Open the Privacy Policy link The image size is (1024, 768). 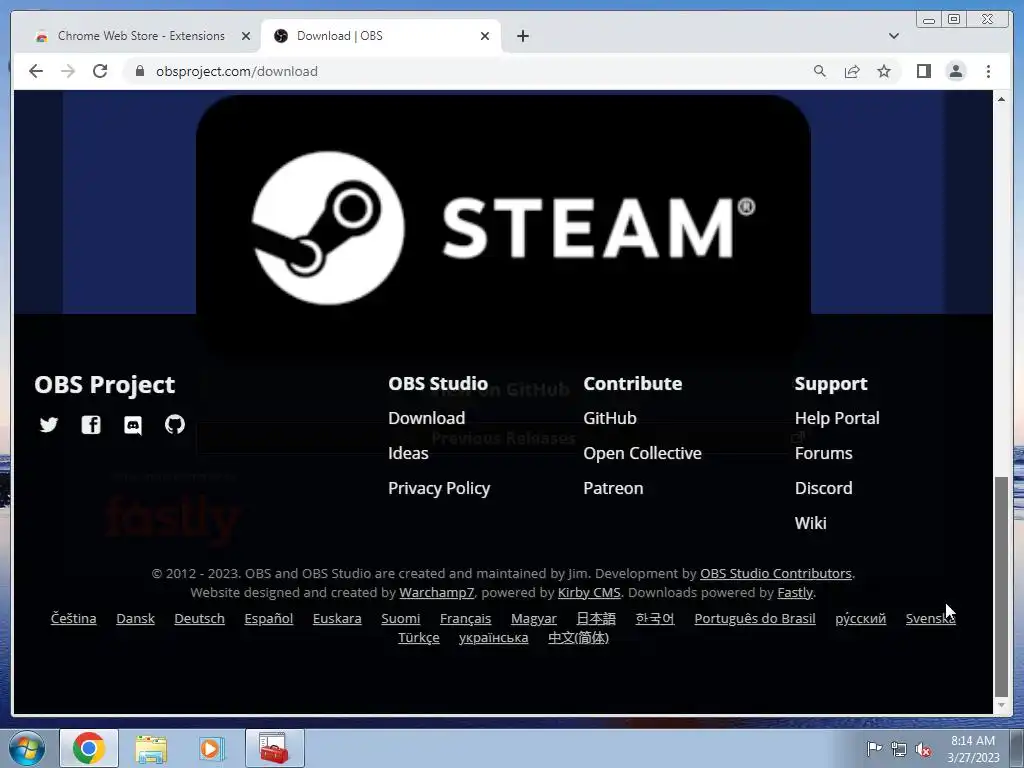coord(439,488)
